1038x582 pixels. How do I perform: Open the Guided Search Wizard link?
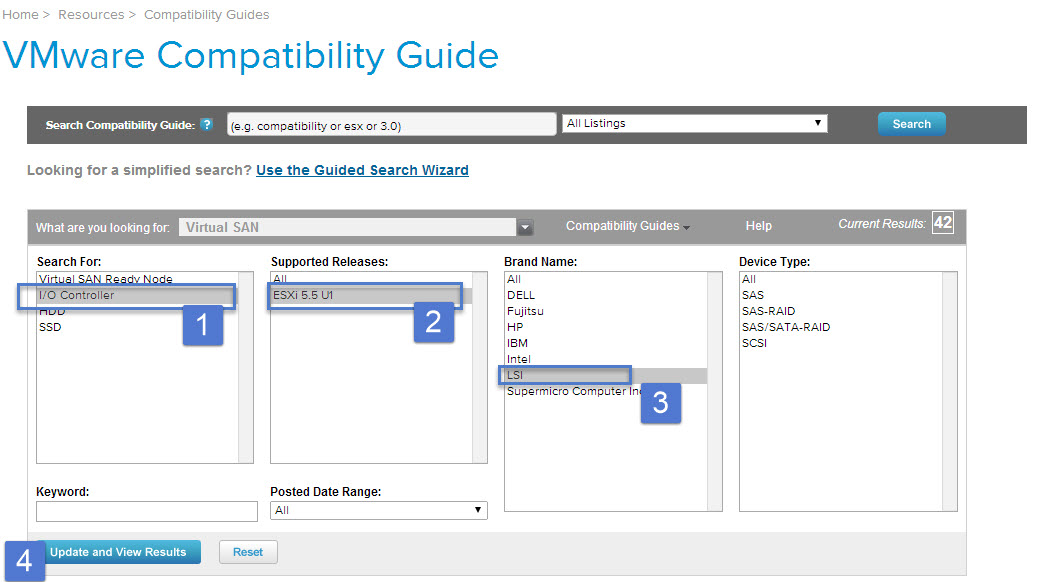pos(362,170)
